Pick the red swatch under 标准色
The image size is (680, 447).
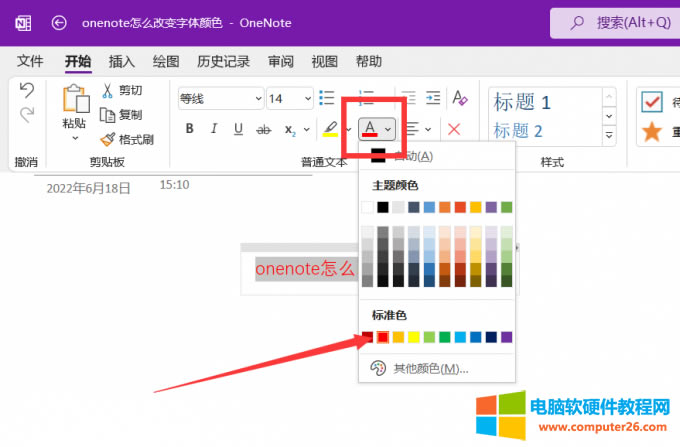[383, 337]
